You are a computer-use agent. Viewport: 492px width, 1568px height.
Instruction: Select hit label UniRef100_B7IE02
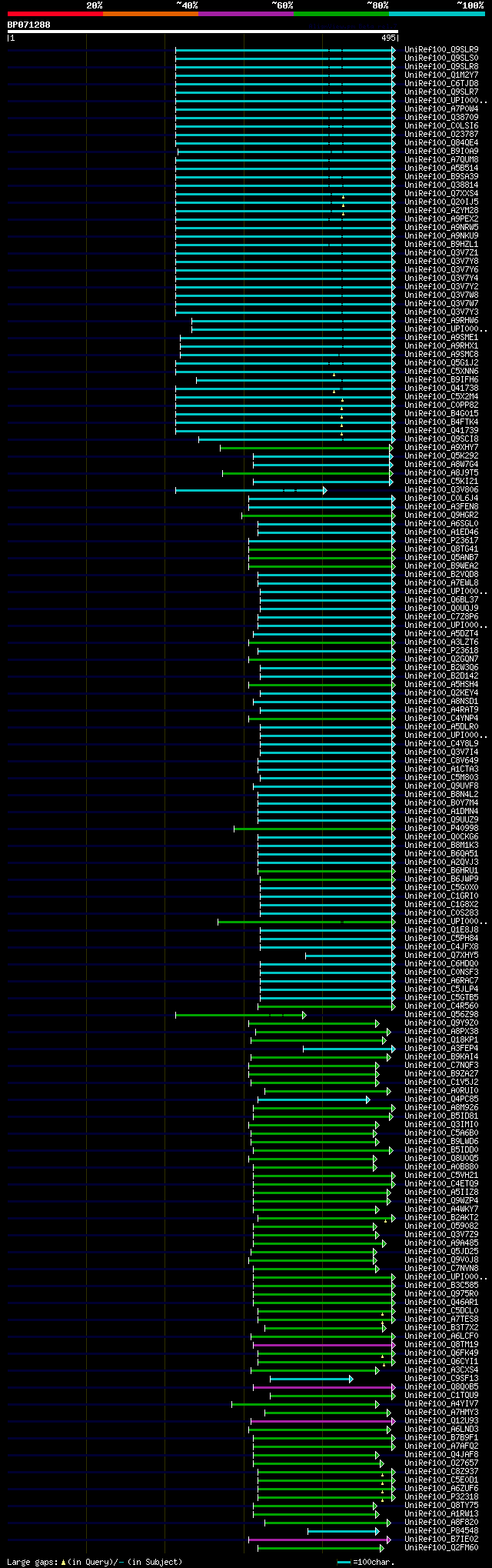[441, 1540]
